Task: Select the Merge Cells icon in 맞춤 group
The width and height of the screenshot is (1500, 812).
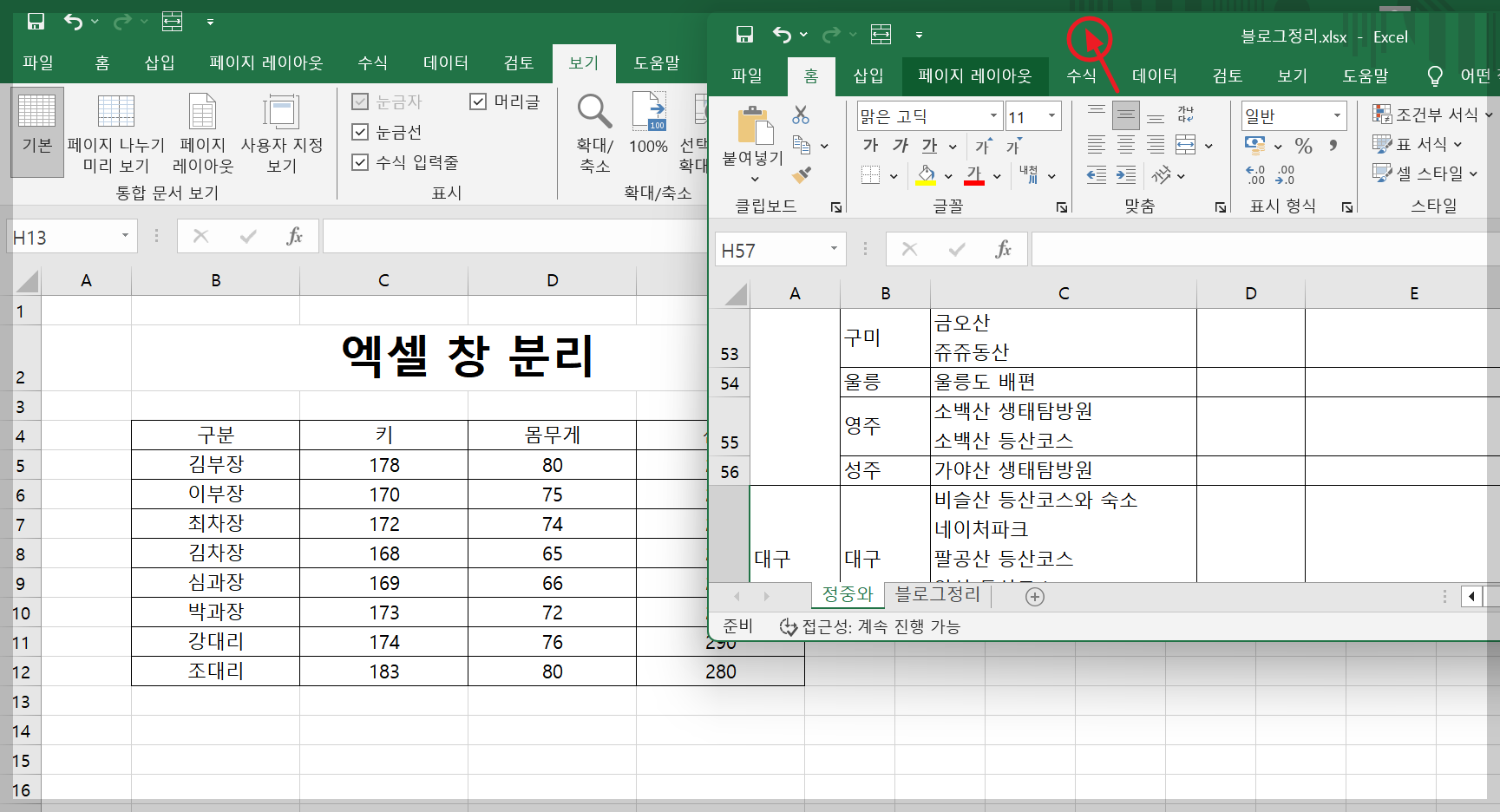Action: [x=1185, y=145]
